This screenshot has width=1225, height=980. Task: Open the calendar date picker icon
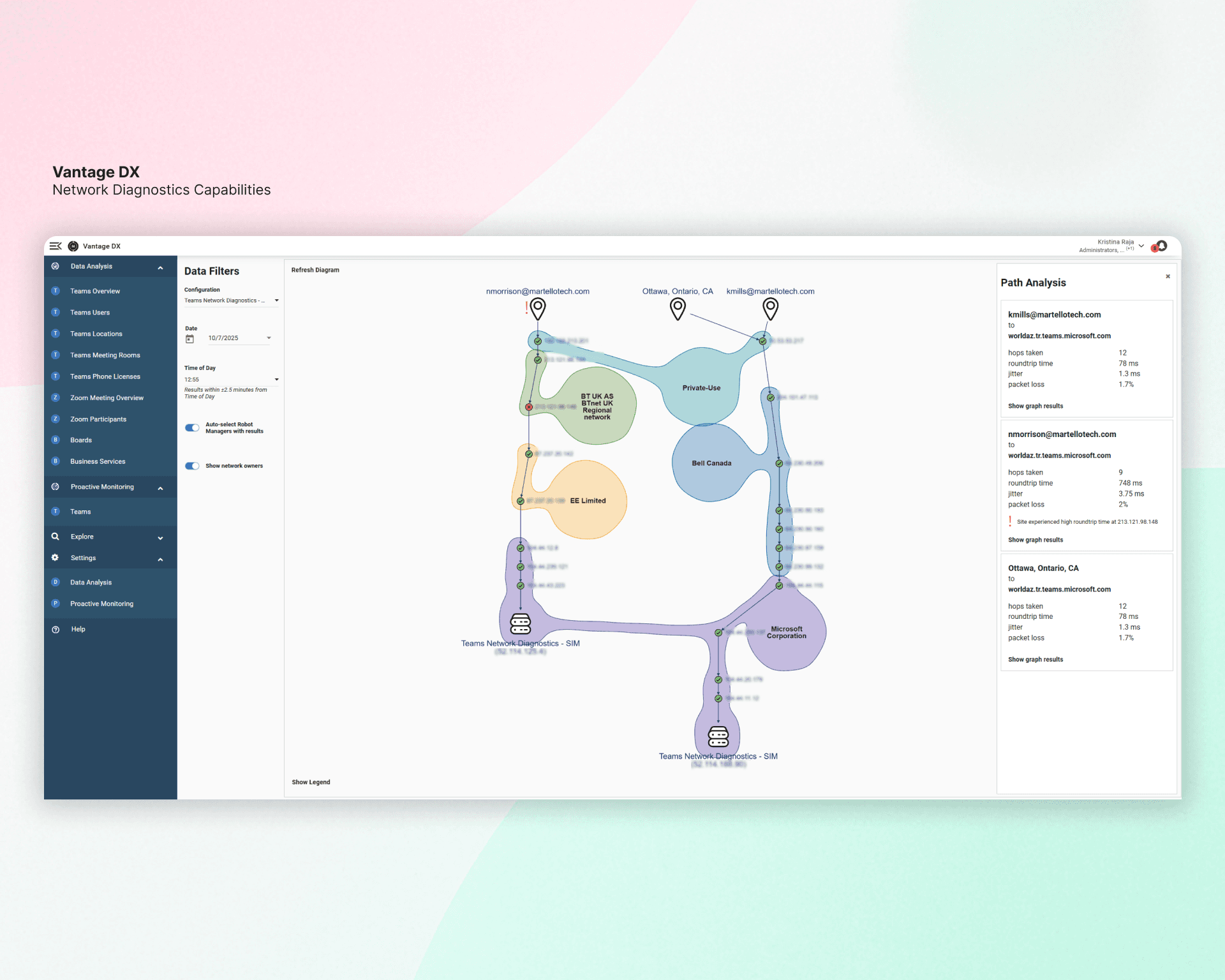click(x=189, y=339)
